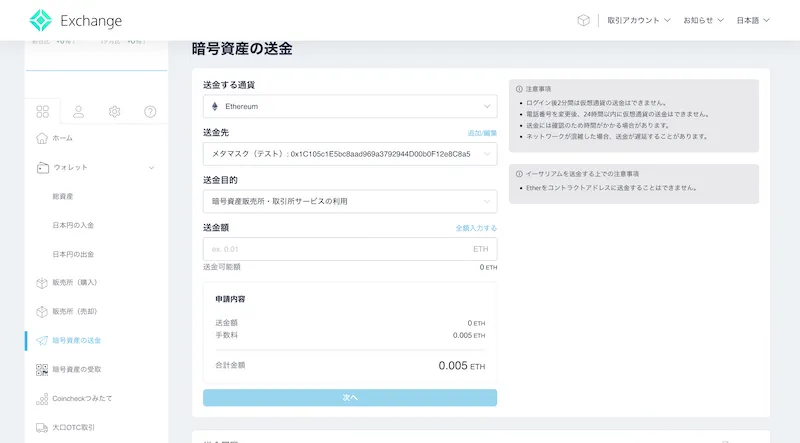800x443 pixels.
Task: Click the 販売所（購入） cube icon
Action: pyautogui.click(x=42, y=283)
